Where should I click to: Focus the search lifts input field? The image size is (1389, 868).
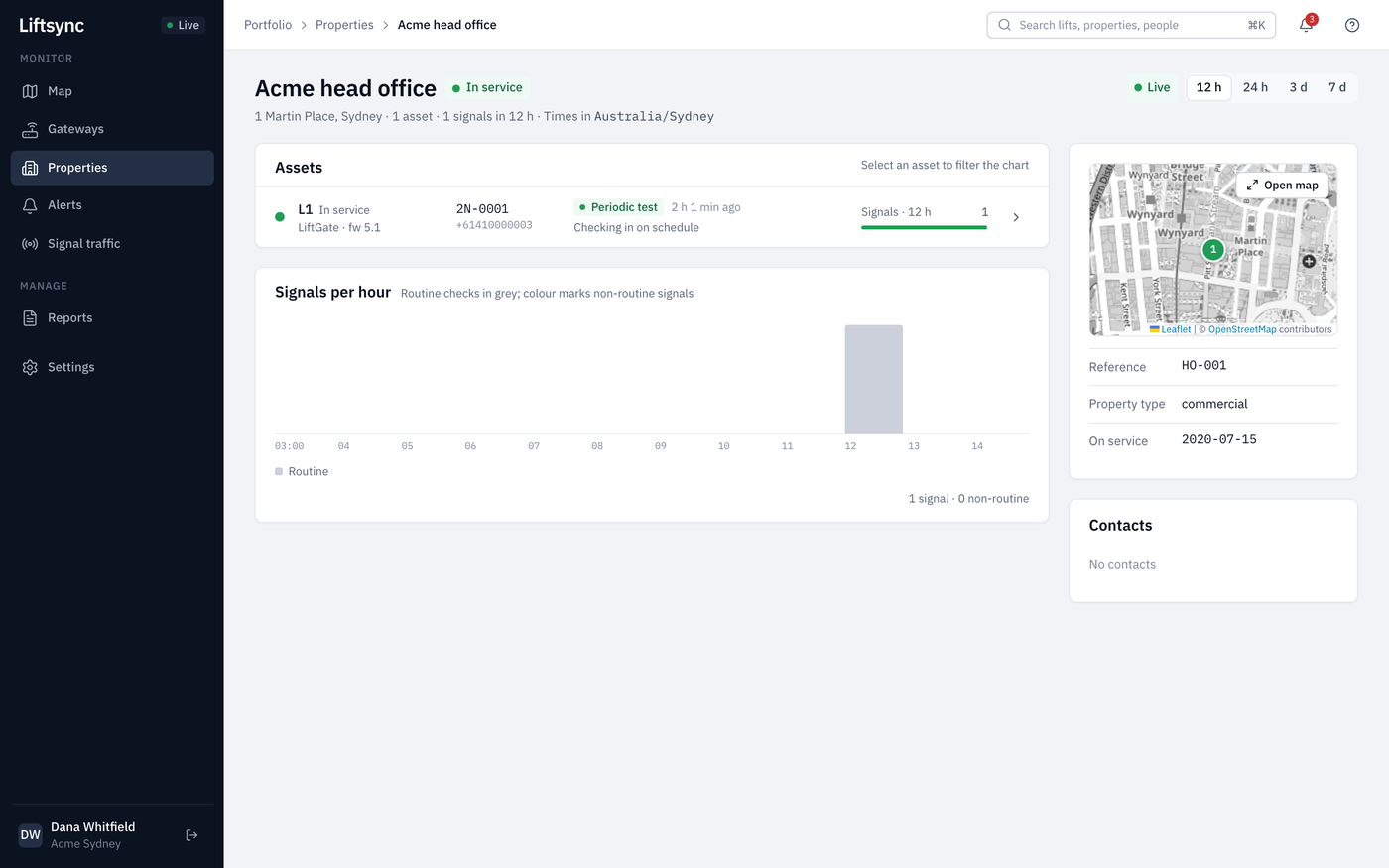coord(1131,25)
